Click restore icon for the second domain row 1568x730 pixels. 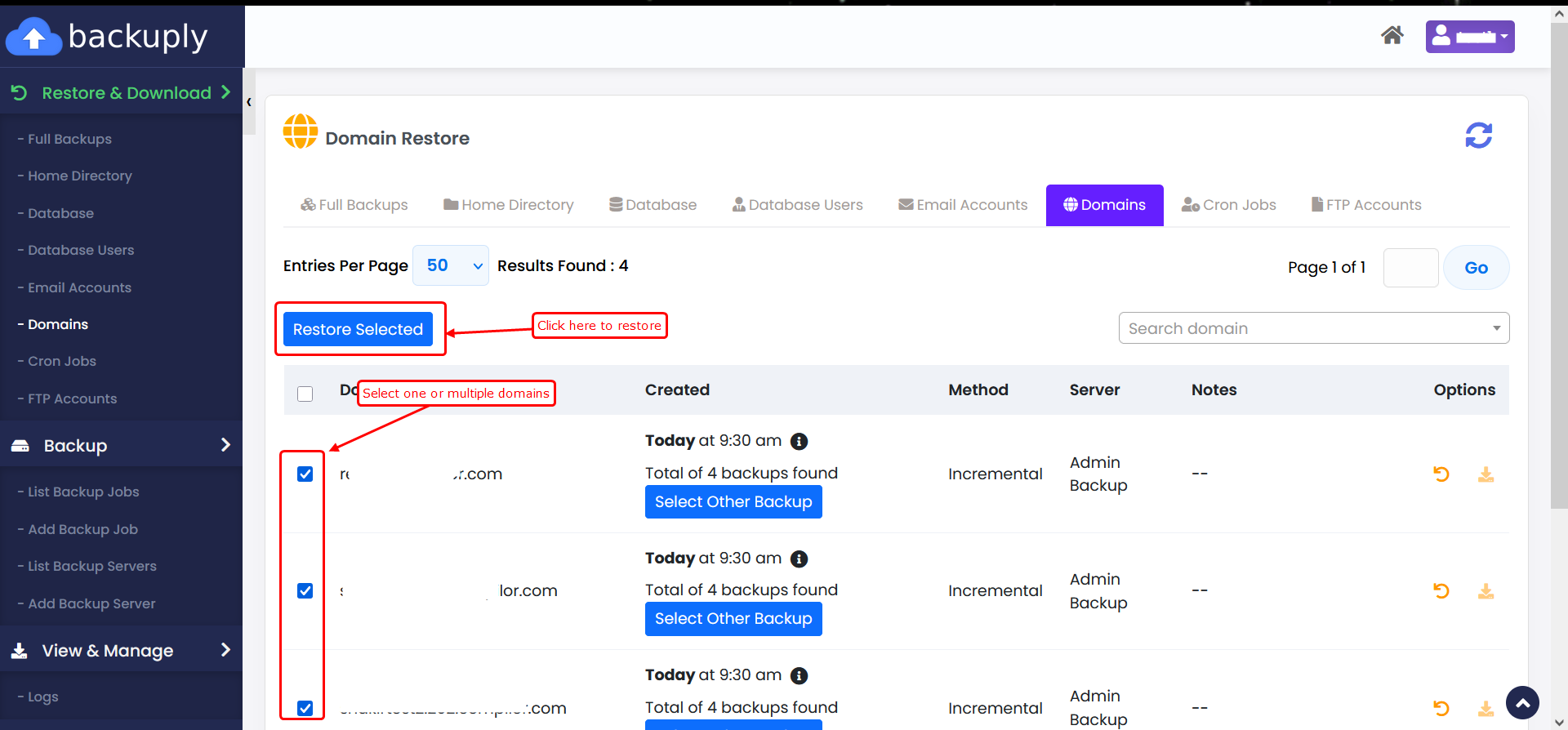pos(1441,590)
